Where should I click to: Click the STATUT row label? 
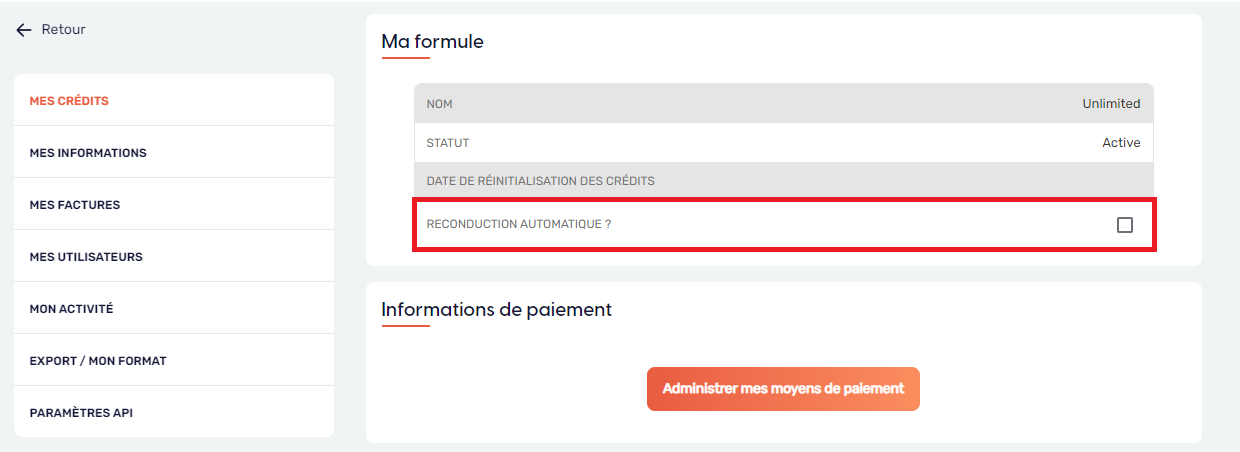click(448, 143)
